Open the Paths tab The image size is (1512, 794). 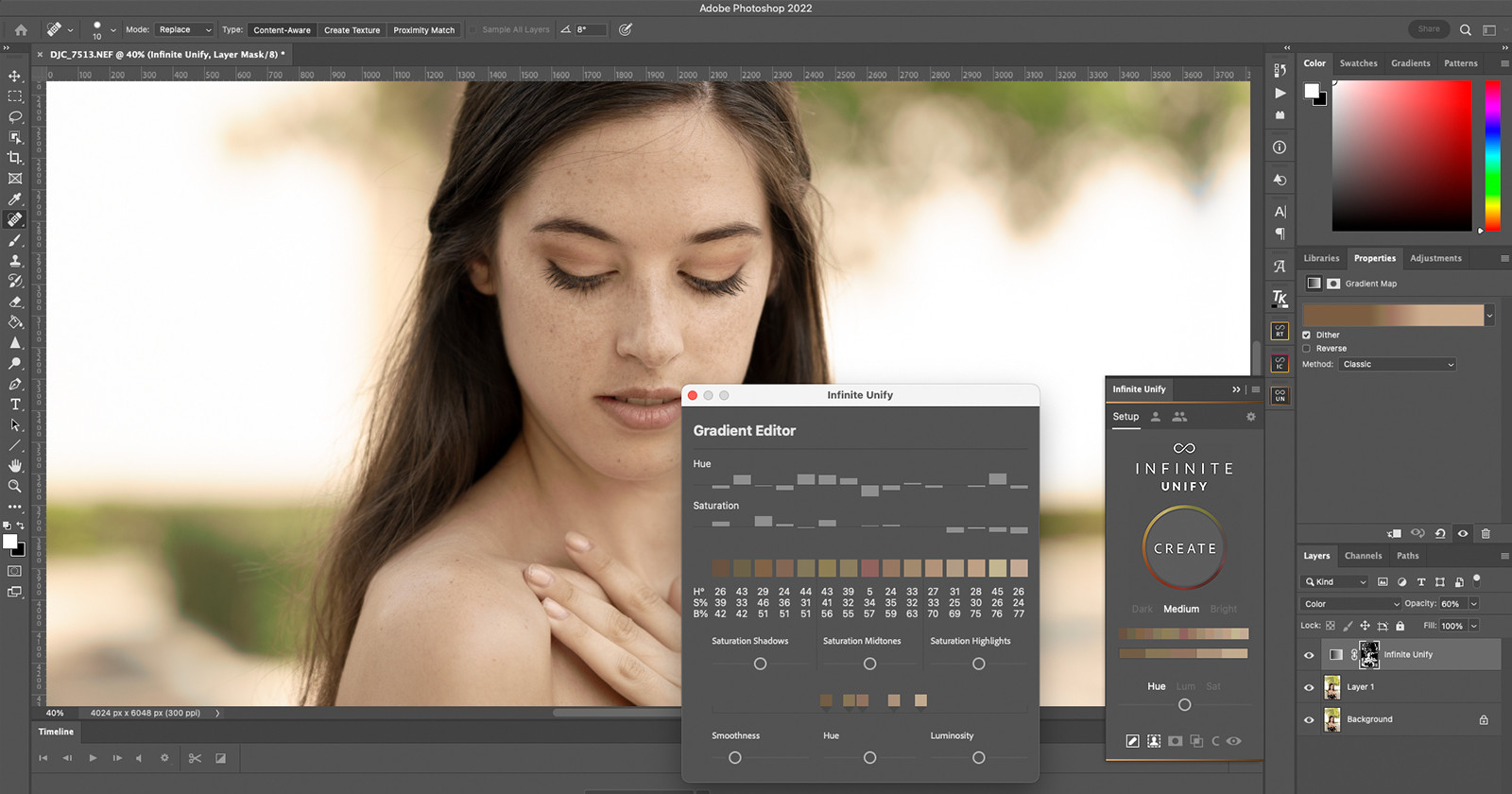[1407, 556]
